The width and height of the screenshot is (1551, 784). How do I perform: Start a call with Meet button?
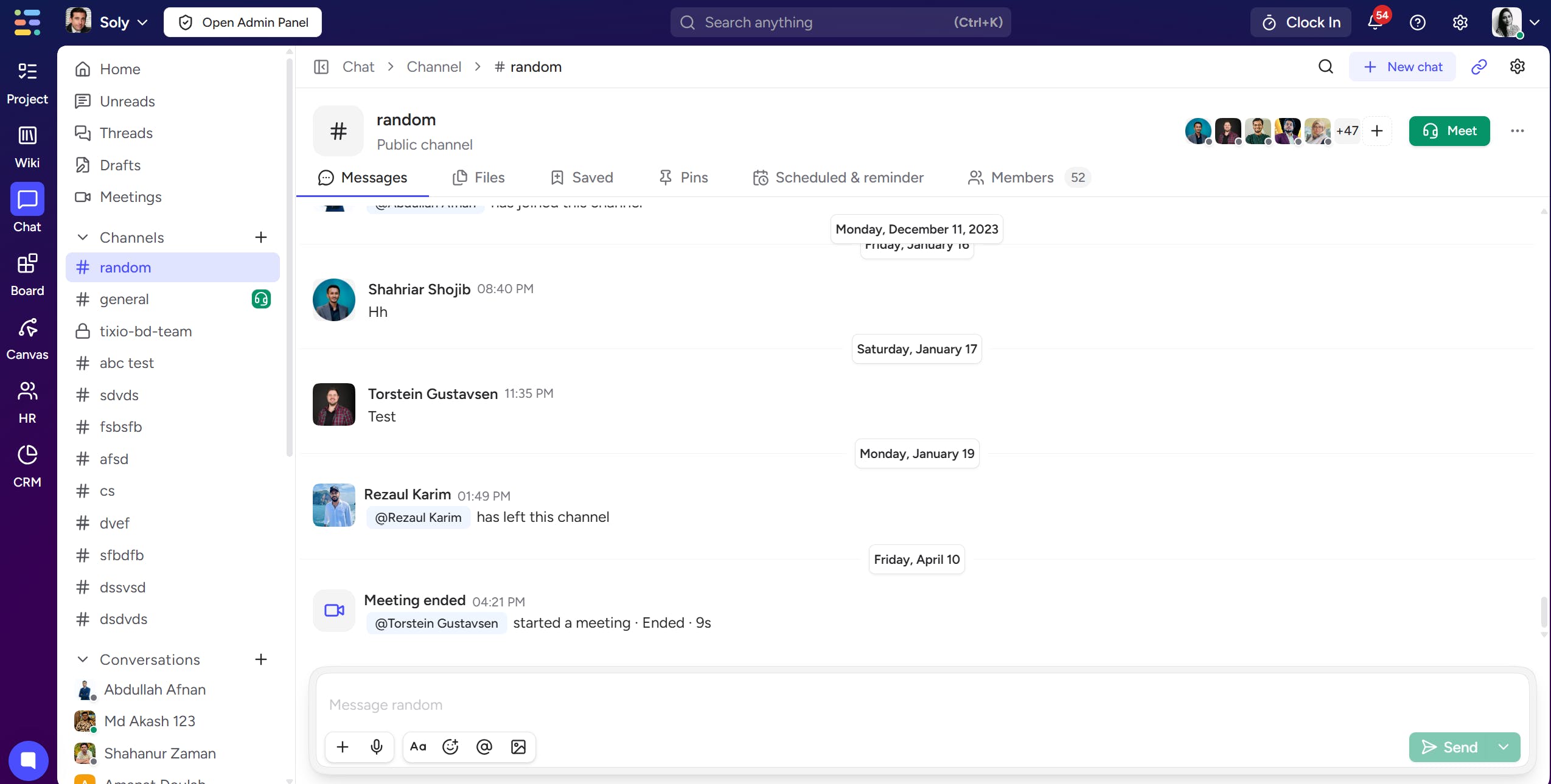coord(1449,131)
